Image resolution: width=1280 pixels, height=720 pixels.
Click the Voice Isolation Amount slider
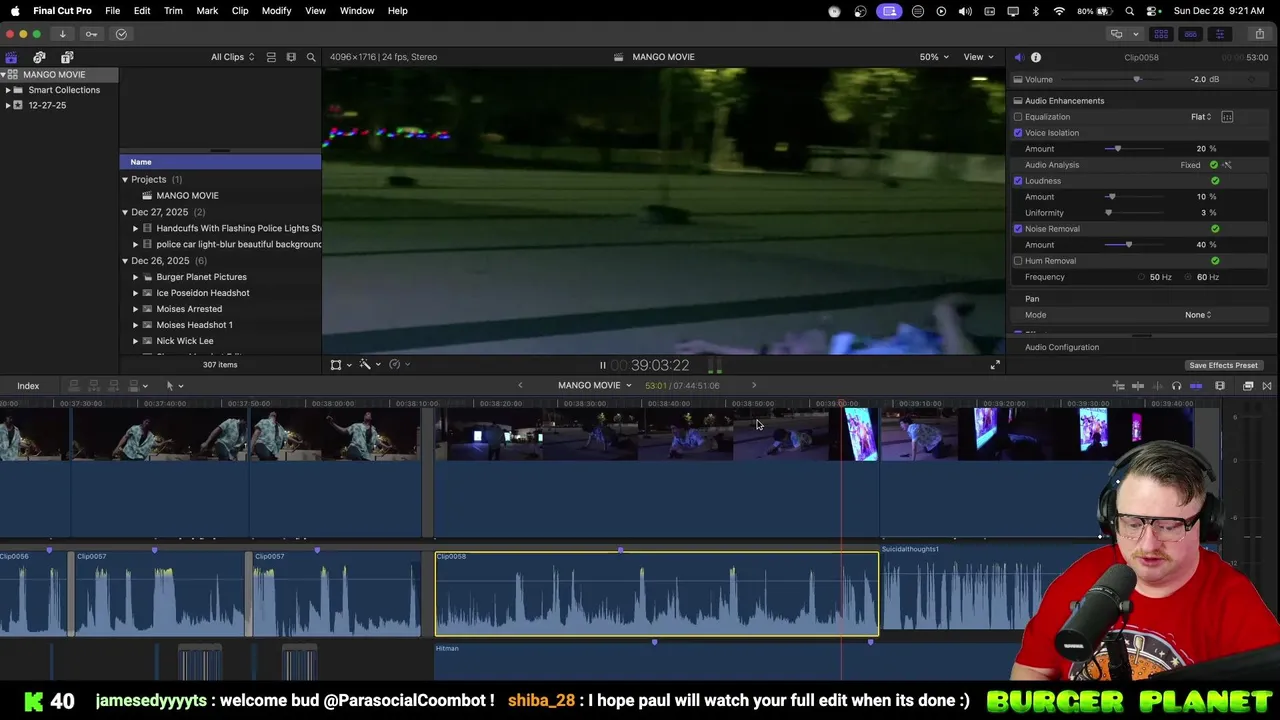click(1134, 149)
